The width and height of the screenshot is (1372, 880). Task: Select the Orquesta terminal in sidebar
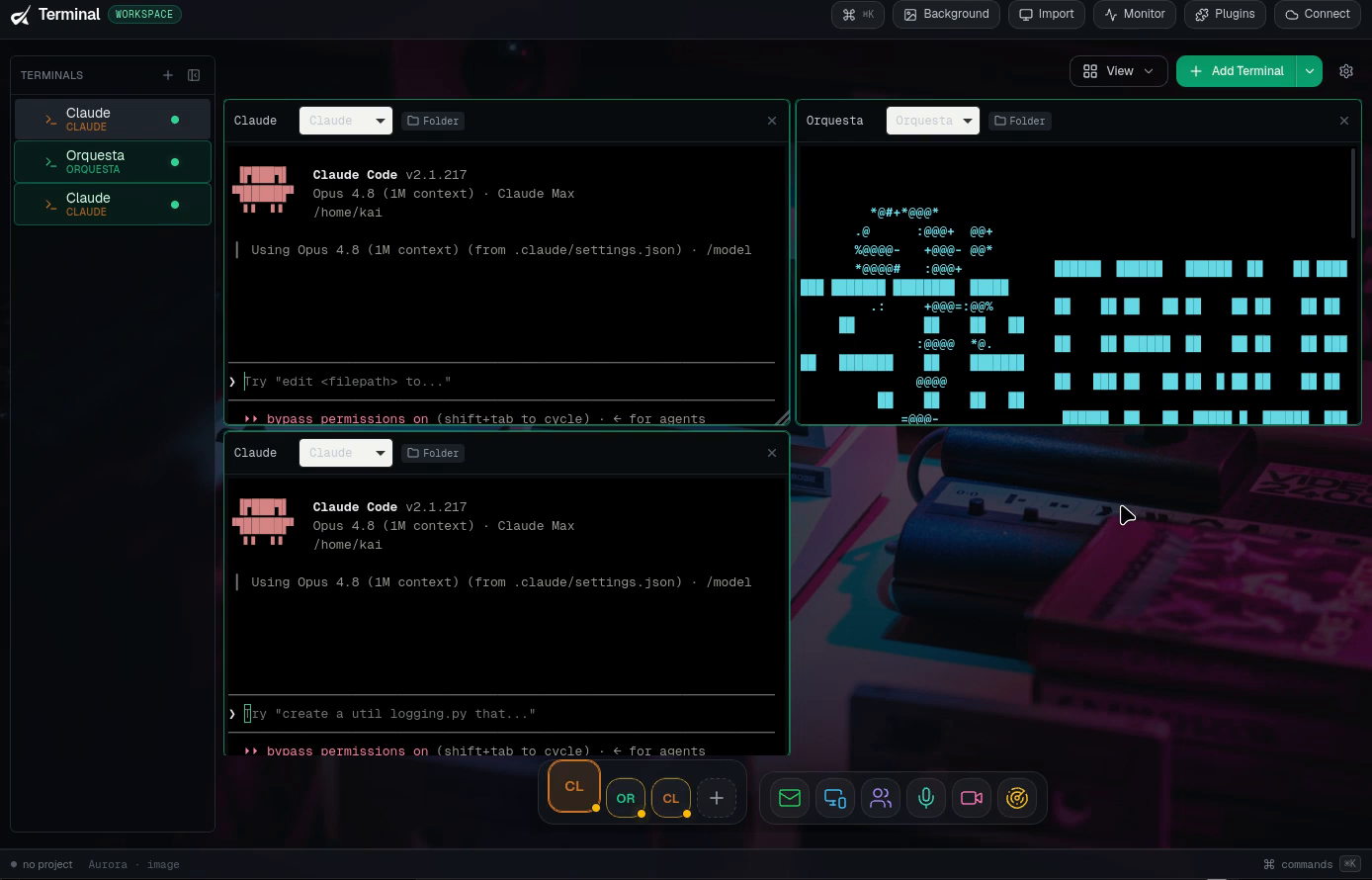click(113, 161)
